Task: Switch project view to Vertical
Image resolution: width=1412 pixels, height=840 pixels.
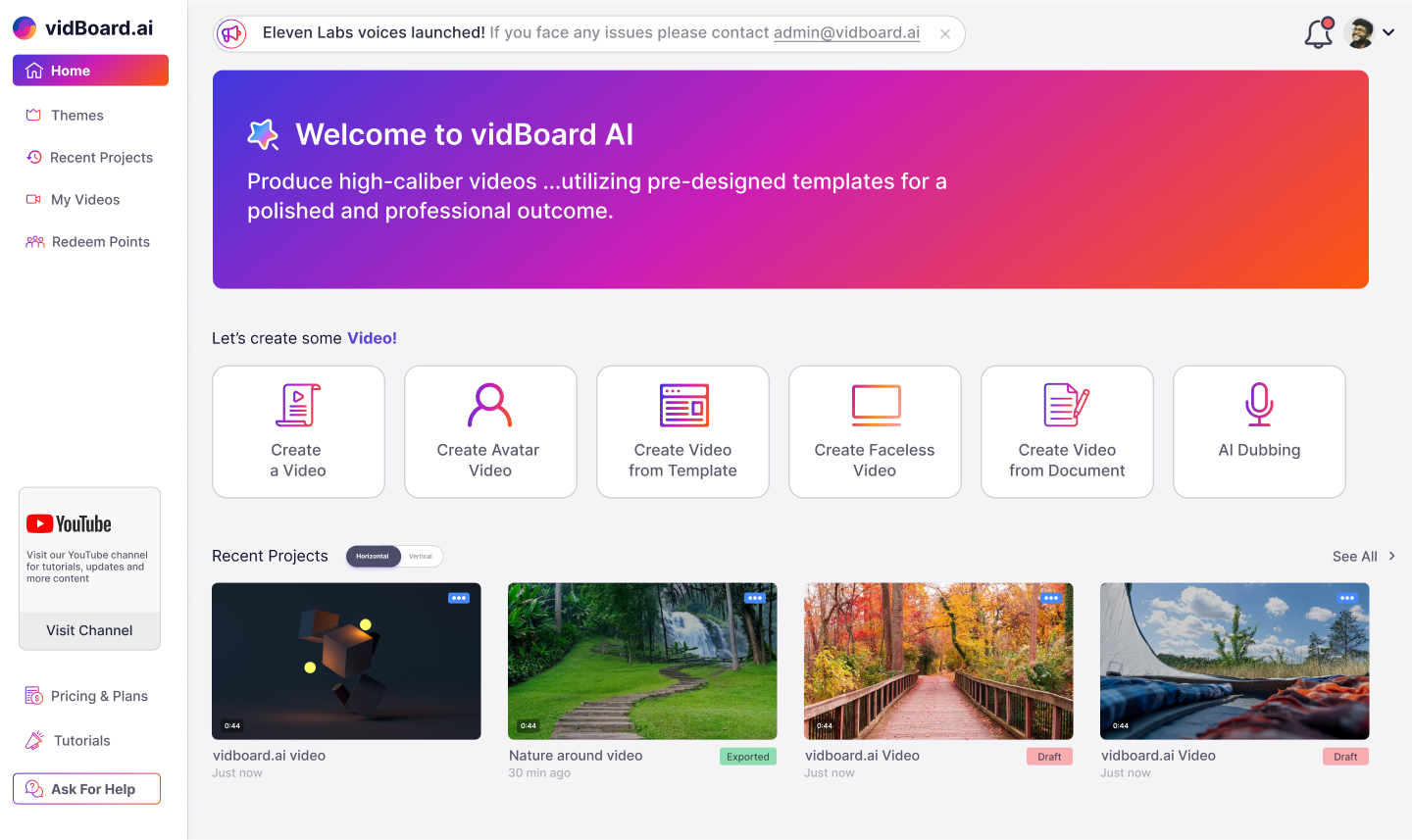Action: tap(422, 556)
